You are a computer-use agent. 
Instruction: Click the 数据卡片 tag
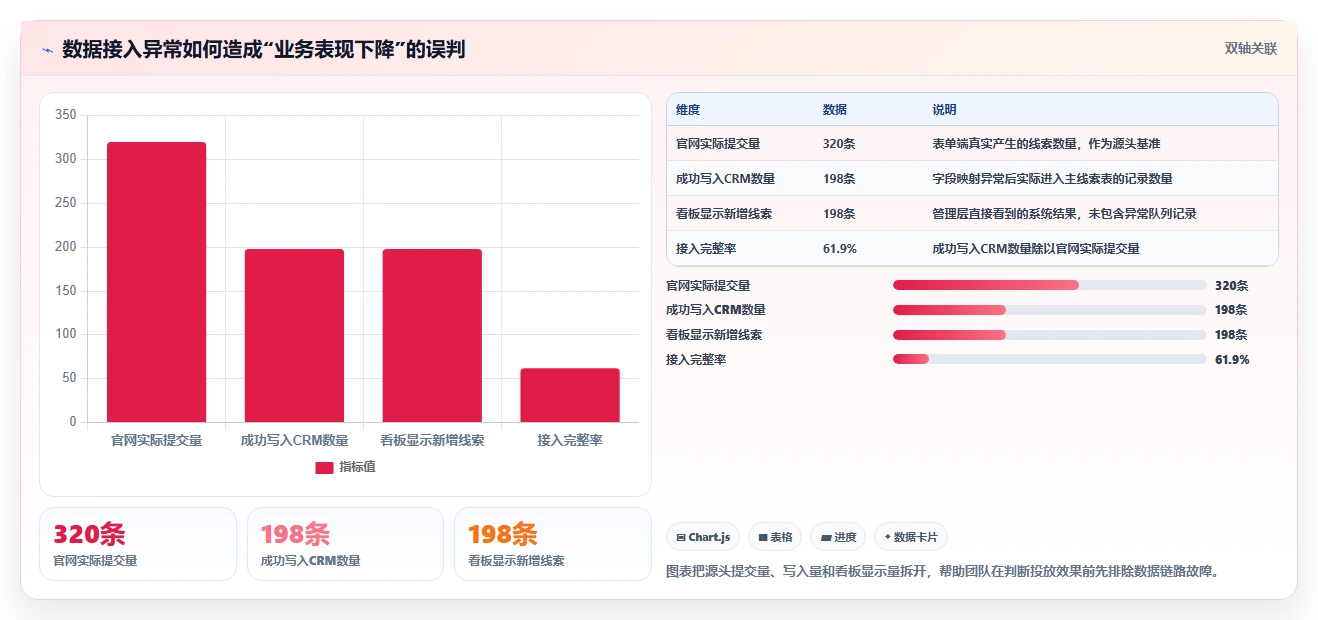click(911, 537)
